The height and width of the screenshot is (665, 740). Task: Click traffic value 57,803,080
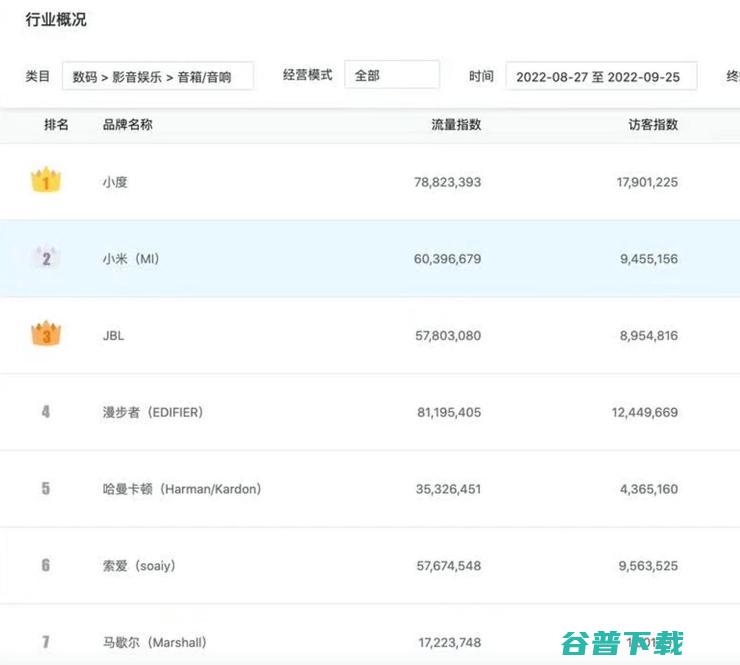coord(448,336)
